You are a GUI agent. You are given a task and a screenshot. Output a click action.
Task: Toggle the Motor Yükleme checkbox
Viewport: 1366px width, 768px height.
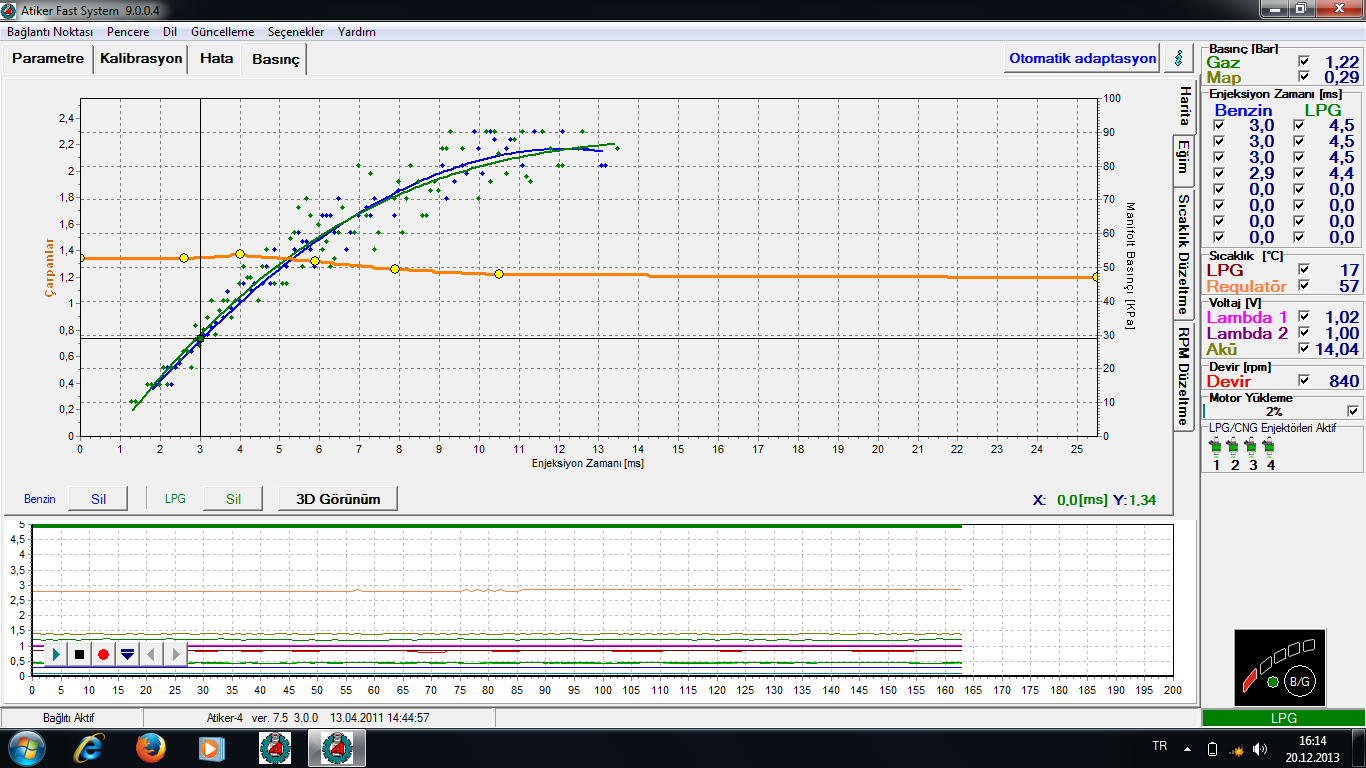click(x=1353, y=411)
